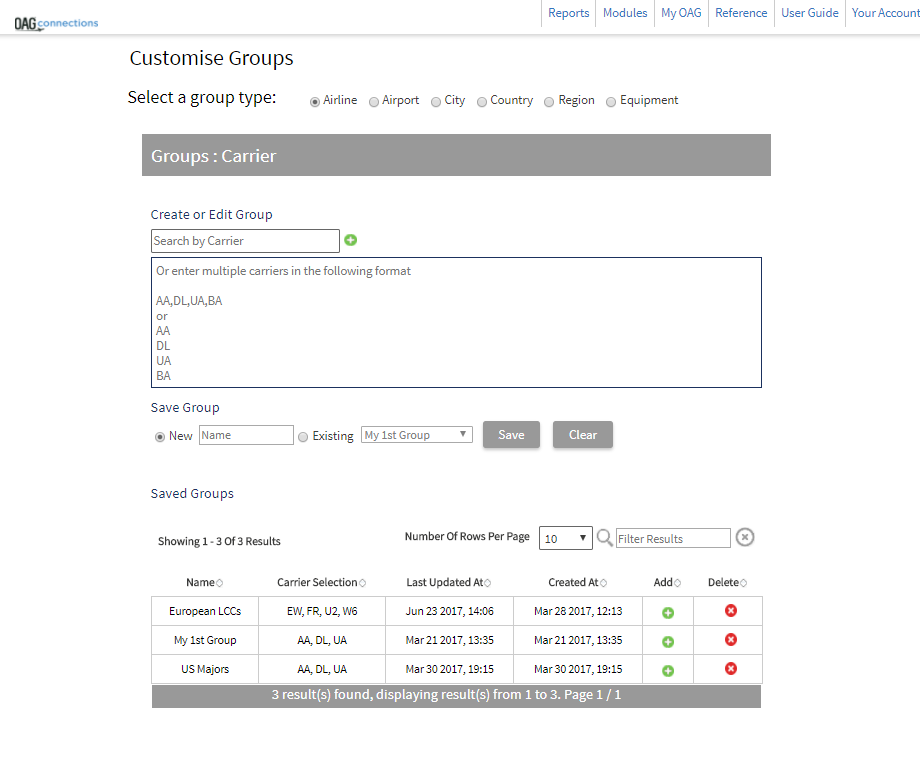The width and height of the screenshot is (920, 761).
Task: Click US Majors' AA, DL, UA cell
Action: (x=322, y=669)
